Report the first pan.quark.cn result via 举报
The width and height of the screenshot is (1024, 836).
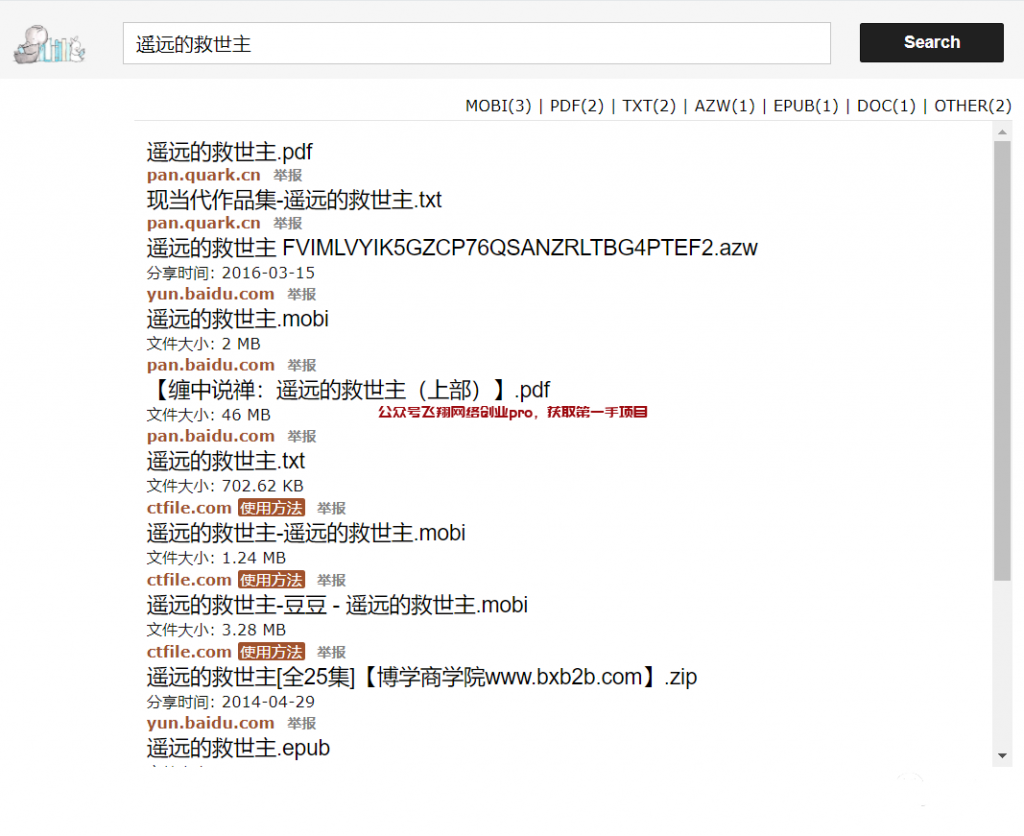click(x=288, y=175)
